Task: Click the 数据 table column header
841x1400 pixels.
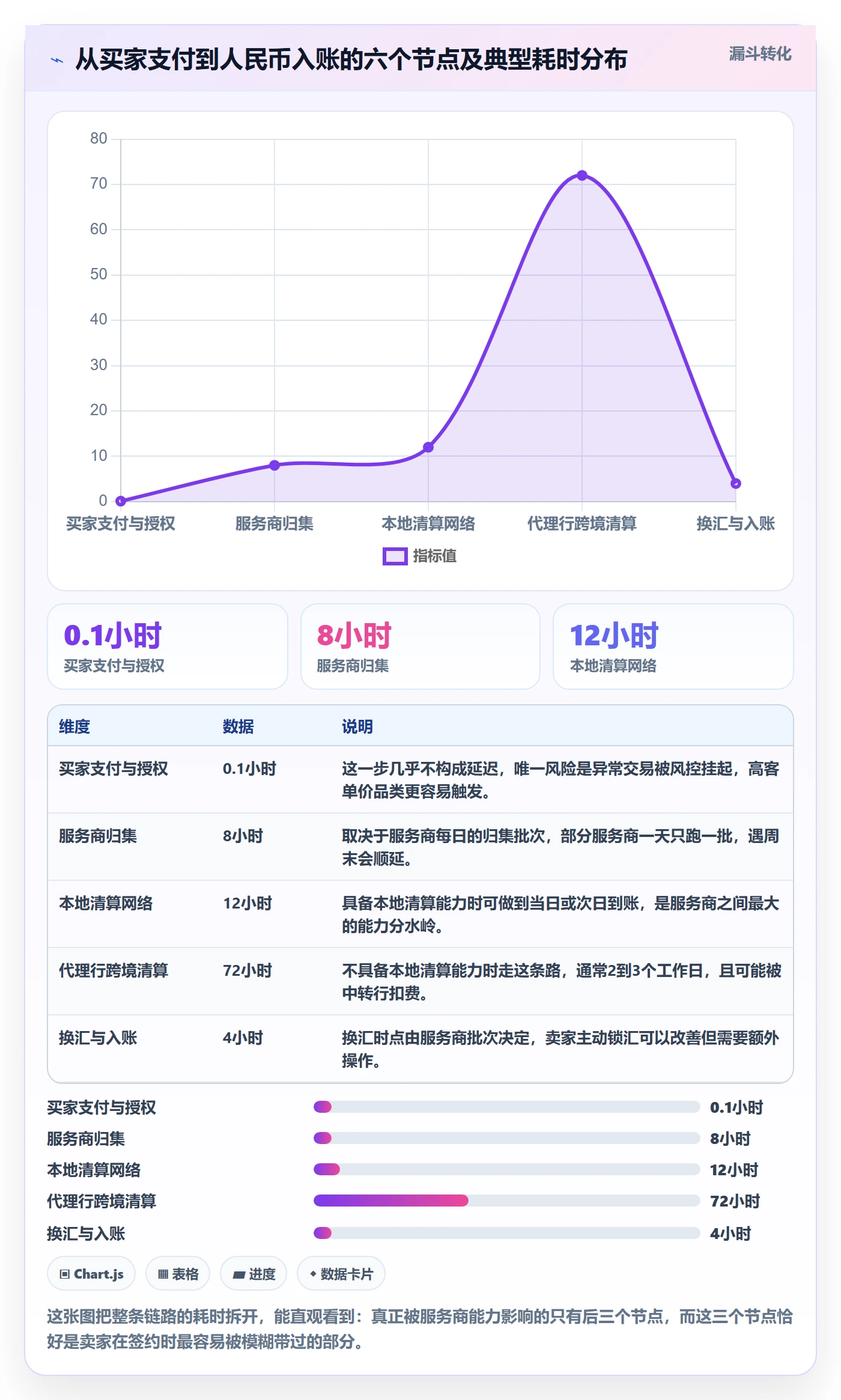Action: pyautogui.click(x=238, y=726)
